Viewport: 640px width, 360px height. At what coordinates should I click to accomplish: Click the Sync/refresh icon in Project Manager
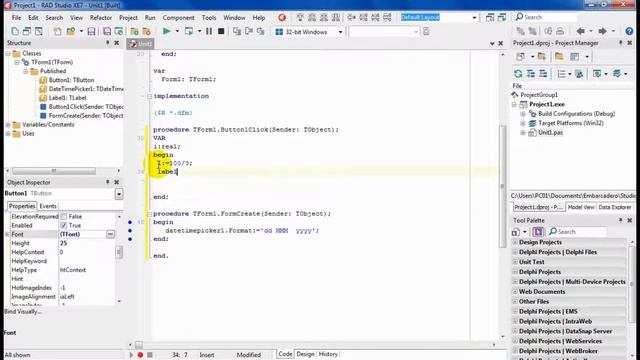coord(518,74)
